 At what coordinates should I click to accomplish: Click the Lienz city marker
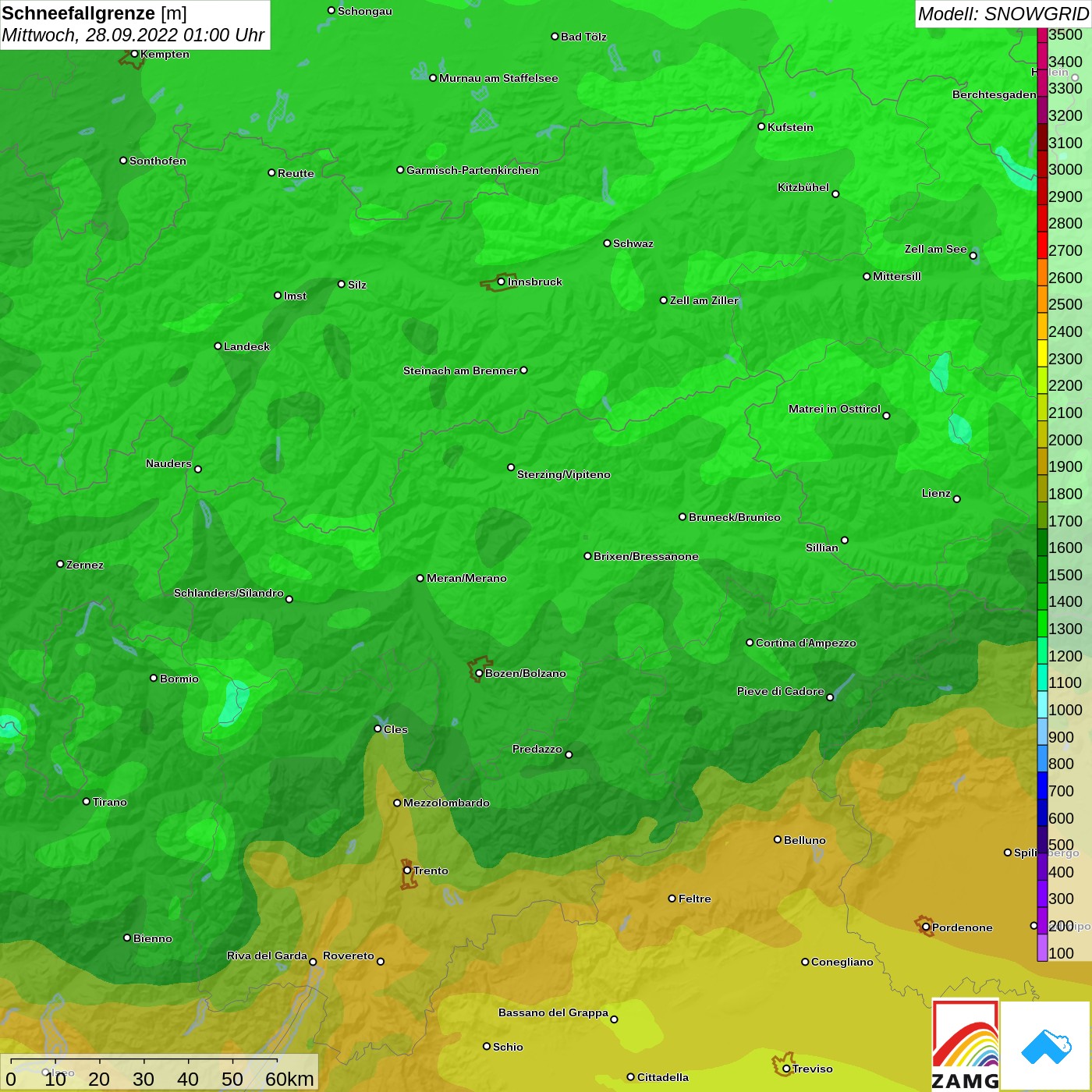(x=957, y=499)
